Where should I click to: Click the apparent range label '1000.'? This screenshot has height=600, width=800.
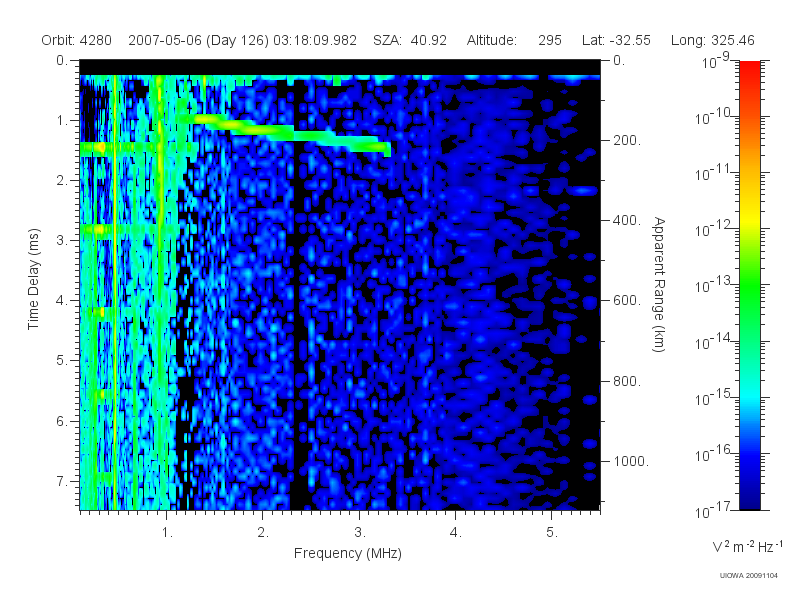[631, 461]
